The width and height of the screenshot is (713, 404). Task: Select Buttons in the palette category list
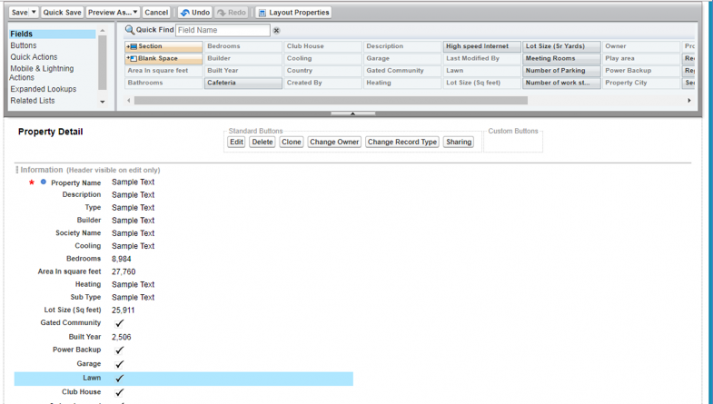[27, 46]
